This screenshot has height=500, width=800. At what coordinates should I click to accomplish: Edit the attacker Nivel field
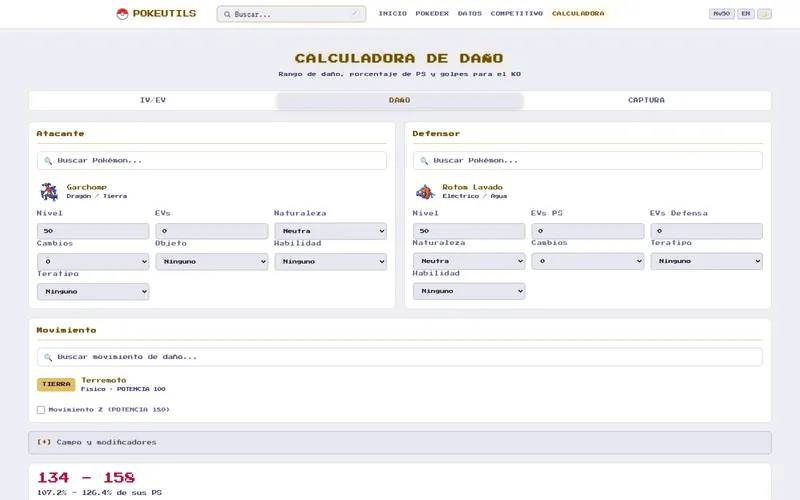point(93,231)
